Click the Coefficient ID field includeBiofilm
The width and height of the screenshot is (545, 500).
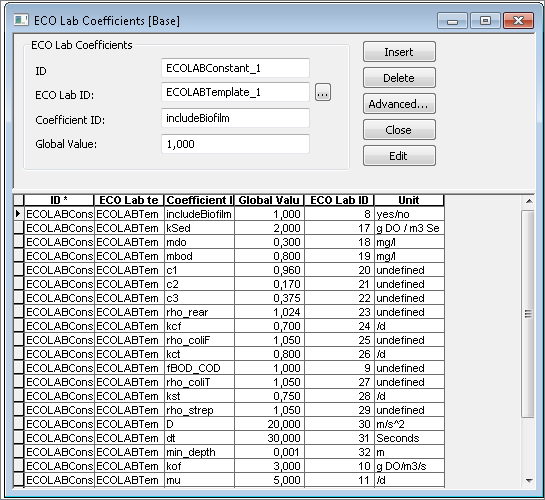[x=235, y=118]
